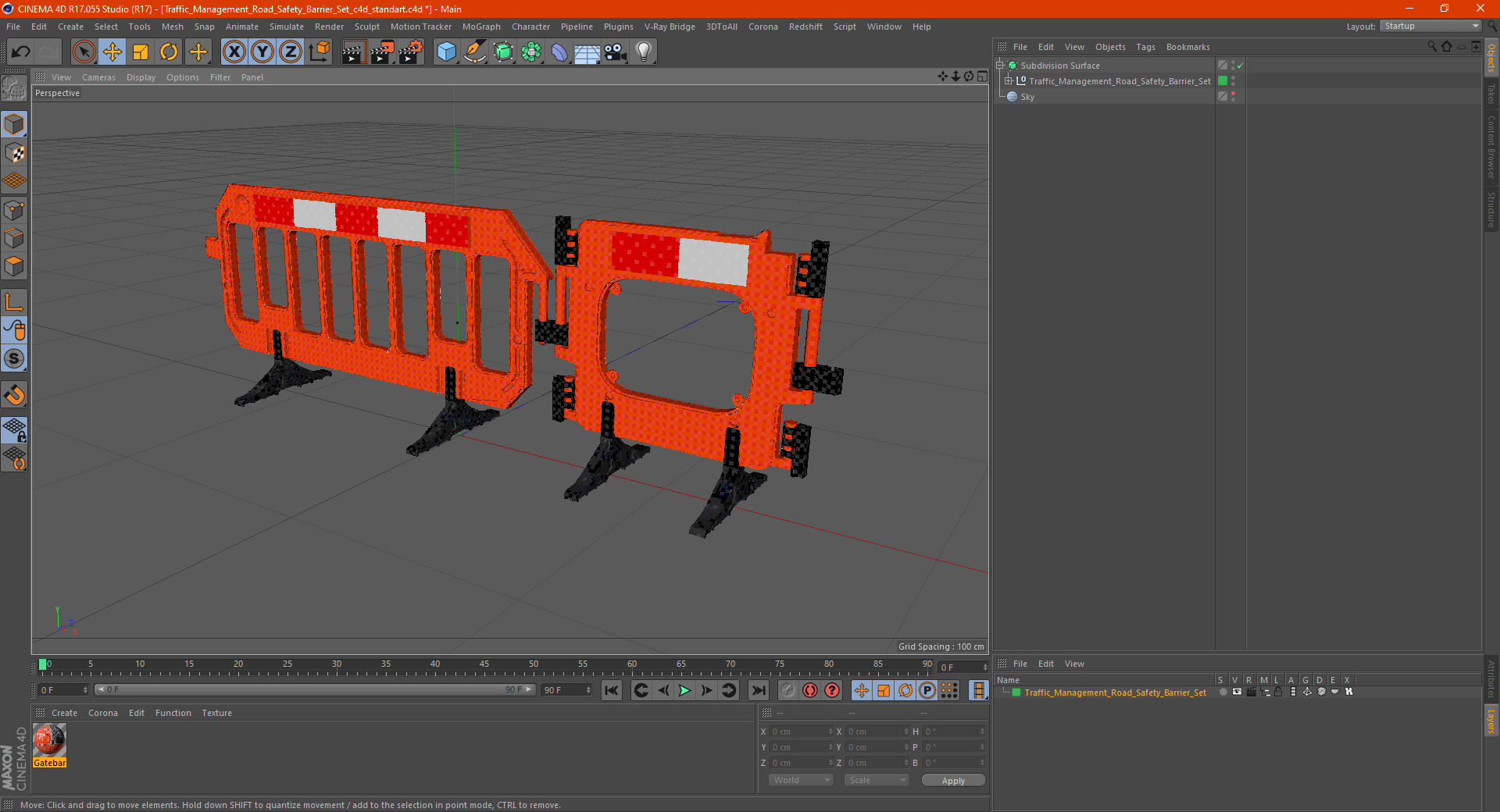Open the World coordinate dropdown

pos(801,780)
